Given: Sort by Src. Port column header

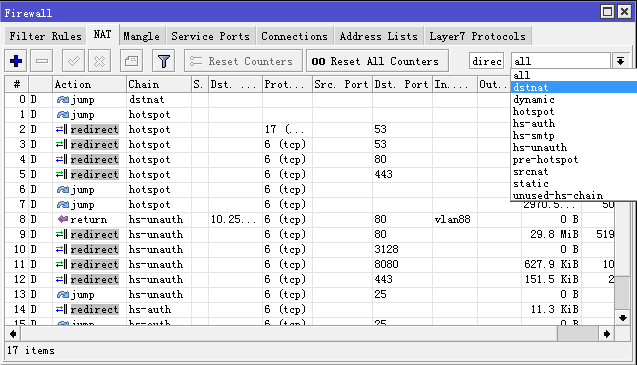Looking at the screenshot, I should coord(342,85).
